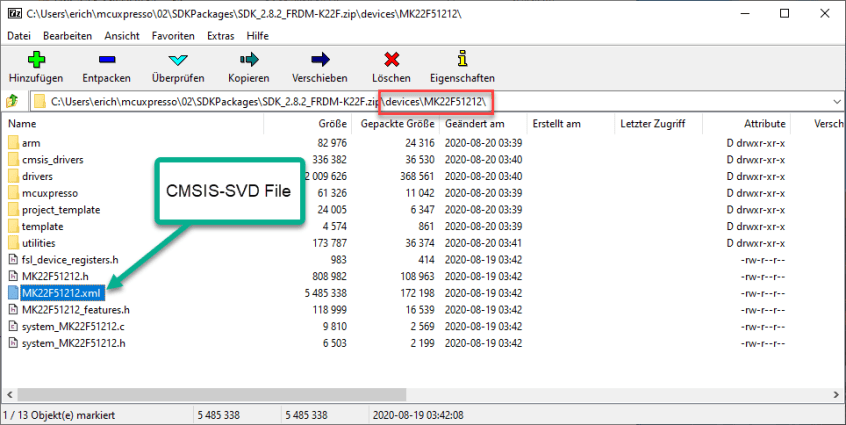
Task: Click the Name column header
Action: (23, 124)
